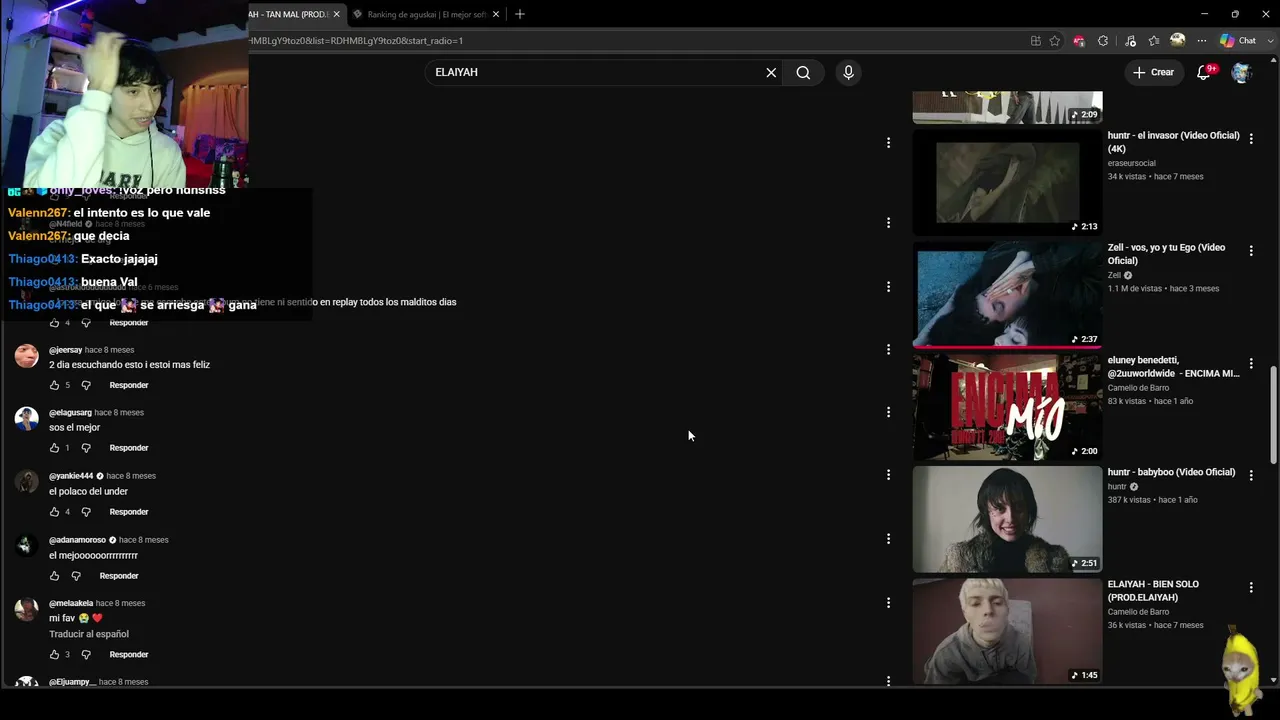The image size is (1280, 720).
Task: Open options for 'huntr - babyboo' video
Action: pos(1251,476)
